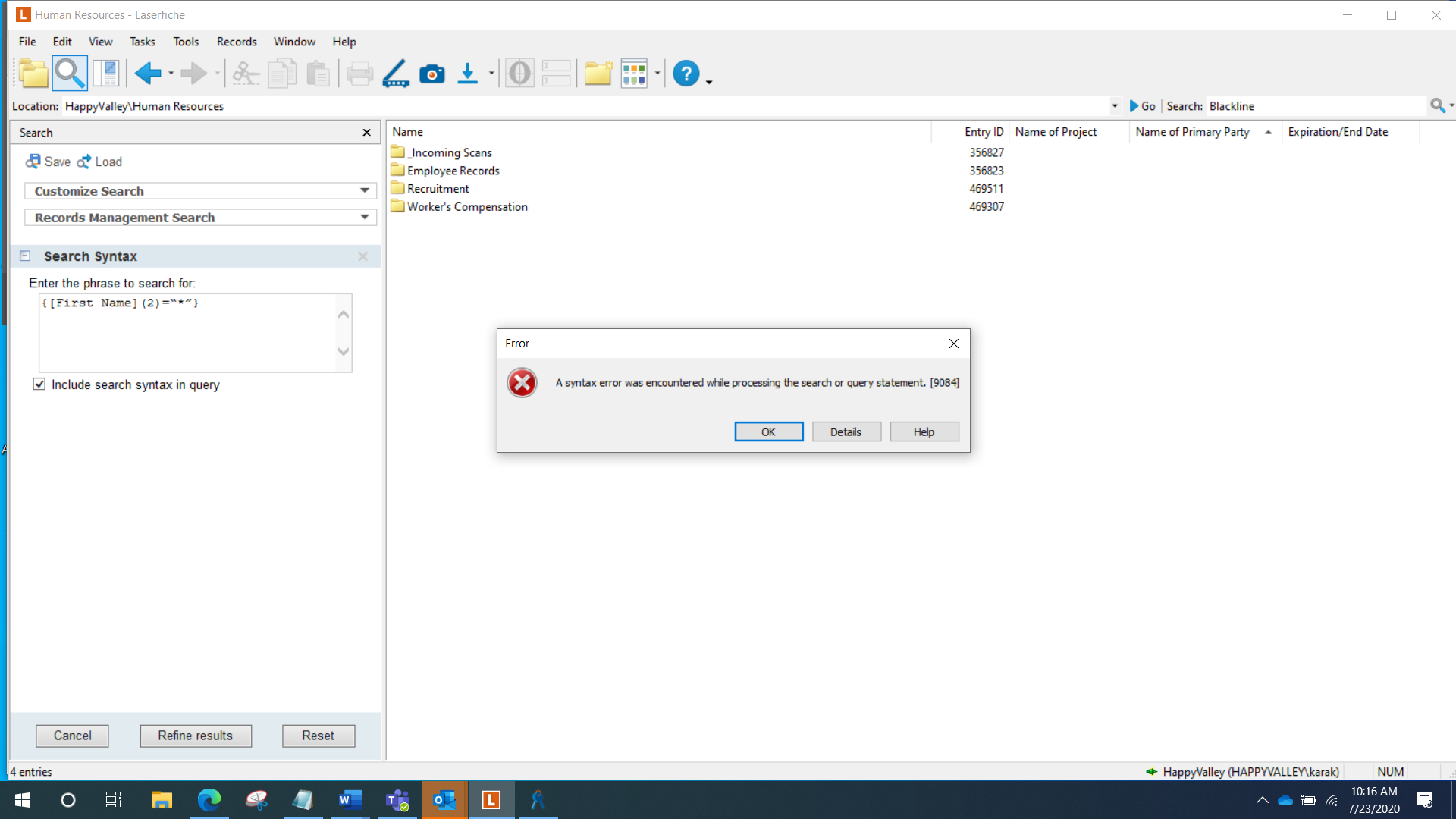Click the blue Back arrow icon

click(147, 74)
